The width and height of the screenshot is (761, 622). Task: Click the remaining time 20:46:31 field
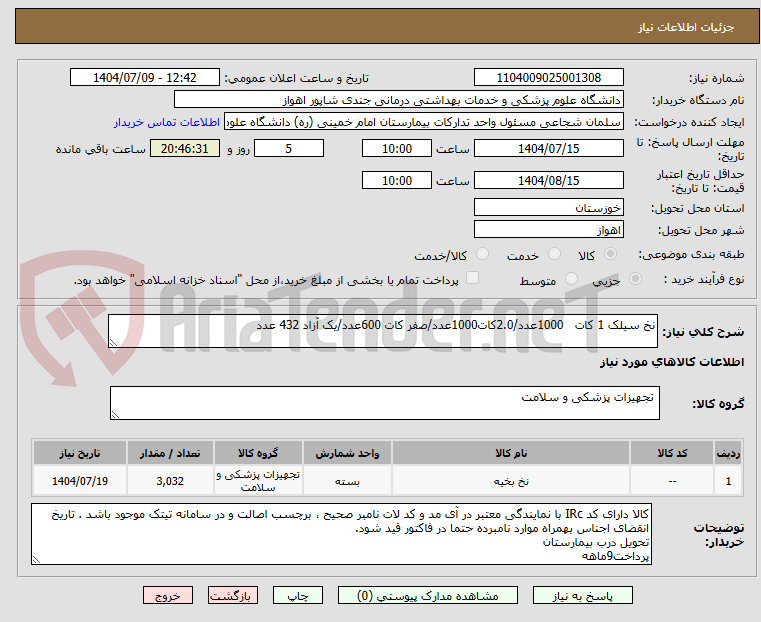[185, 148]
